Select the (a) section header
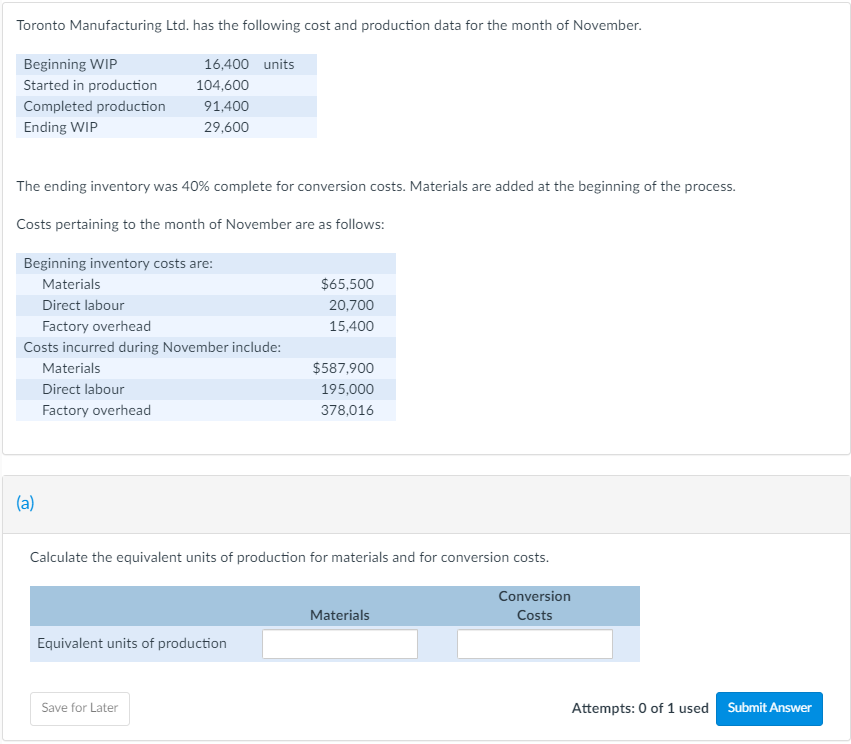851x744 pixels. click(x=25, y=503)
